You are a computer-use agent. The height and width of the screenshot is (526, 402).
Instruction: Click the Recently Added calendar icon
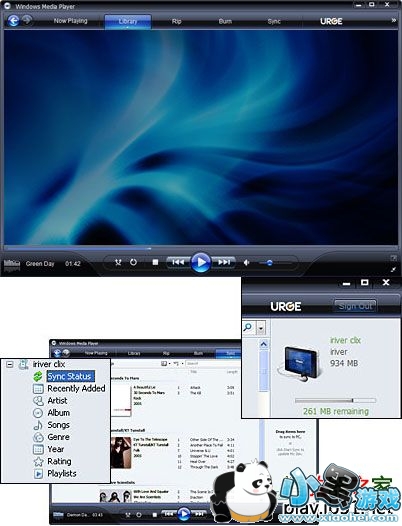point(38,388)
